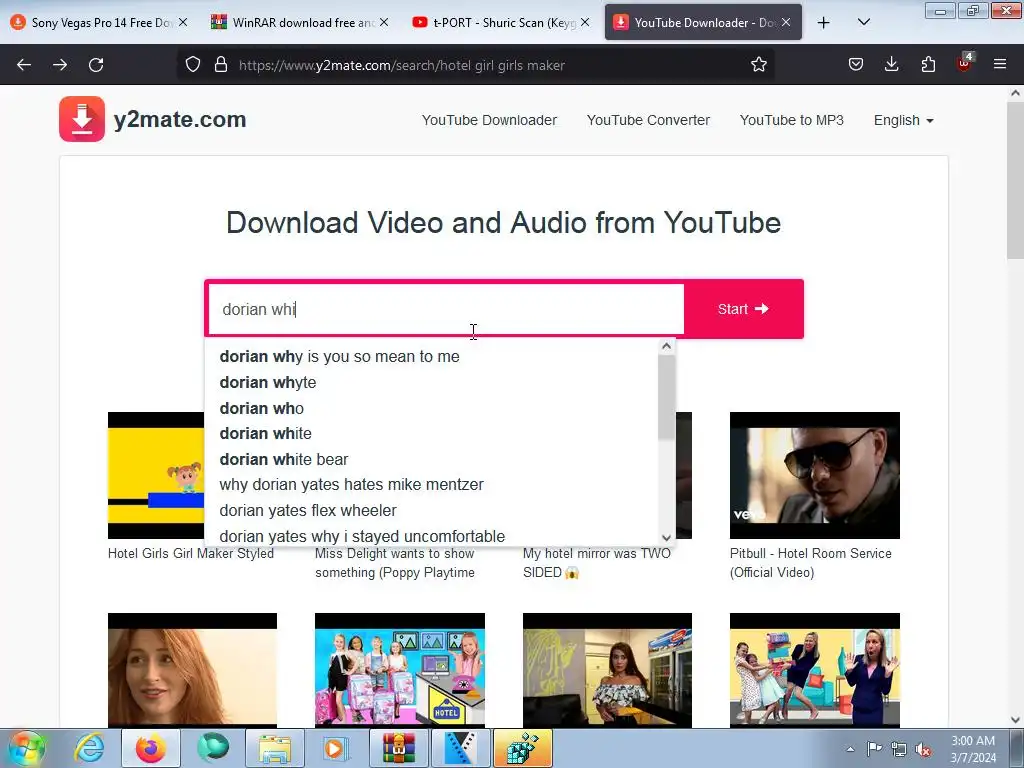This screenshot has height=768, width=1024.
Task: Open the YouTube to MP3 nav link
Action: [x=792, y=120]
